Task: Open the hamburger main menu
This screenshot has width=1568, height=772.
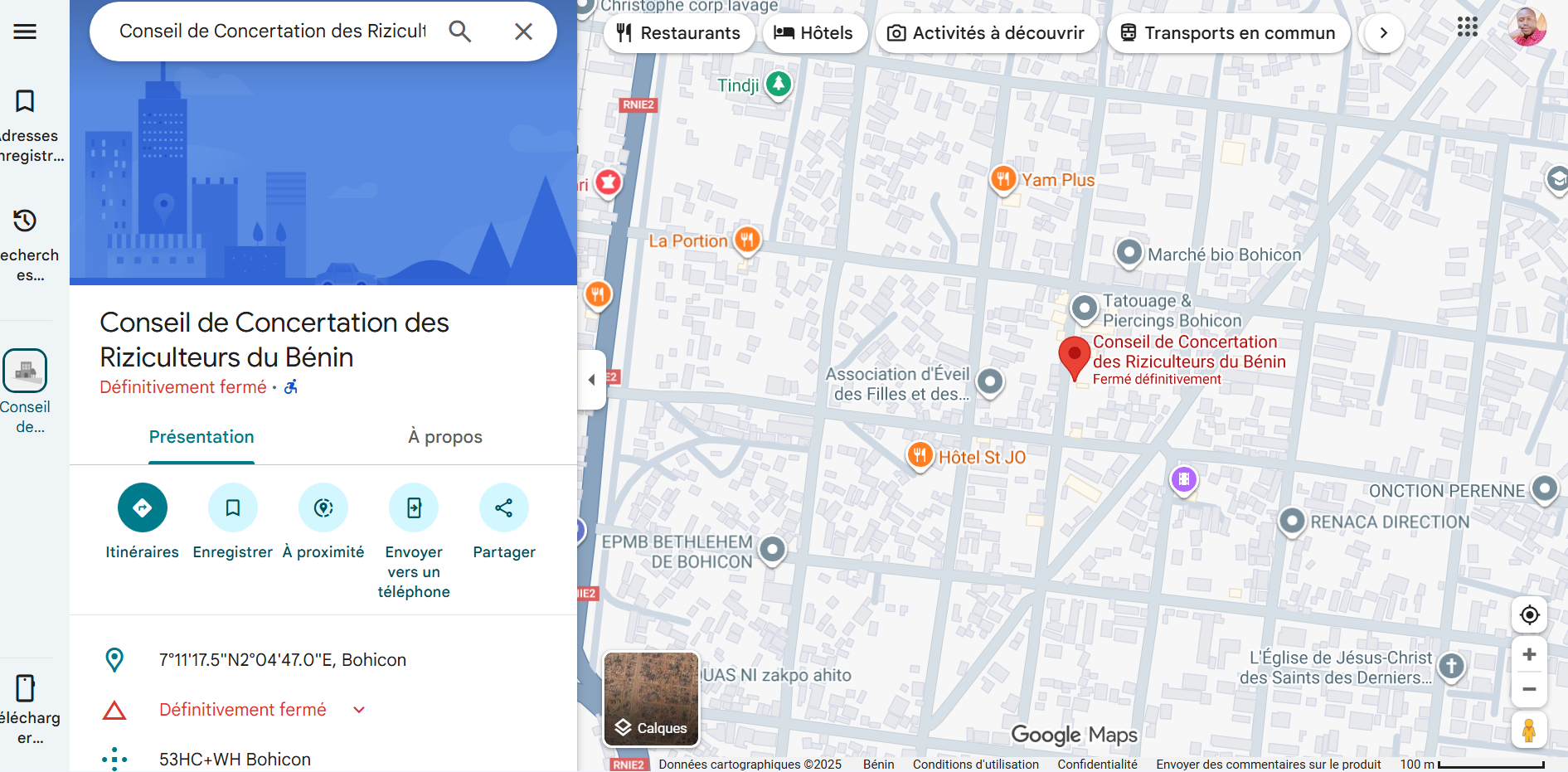Action: pos(25,32)
